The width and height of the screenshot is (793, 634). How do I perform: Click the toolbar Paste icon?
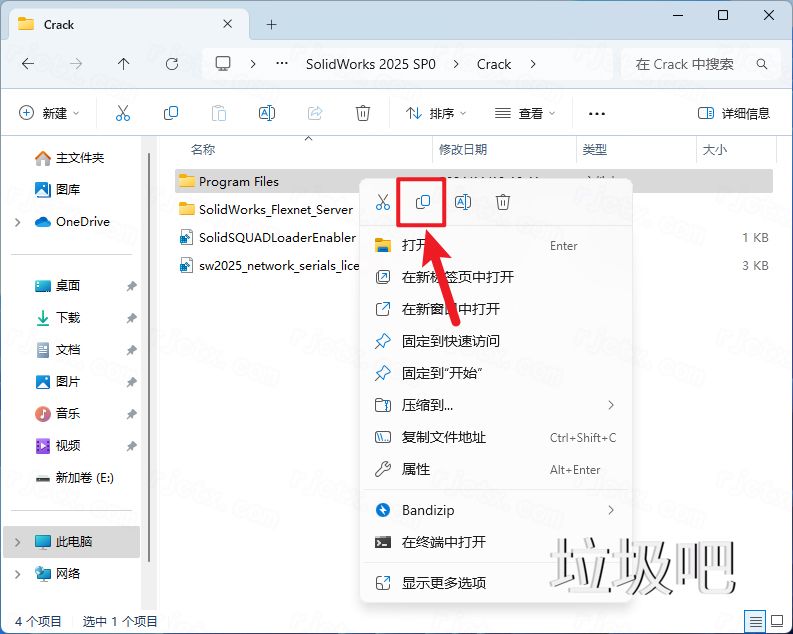tap(218, 113)
